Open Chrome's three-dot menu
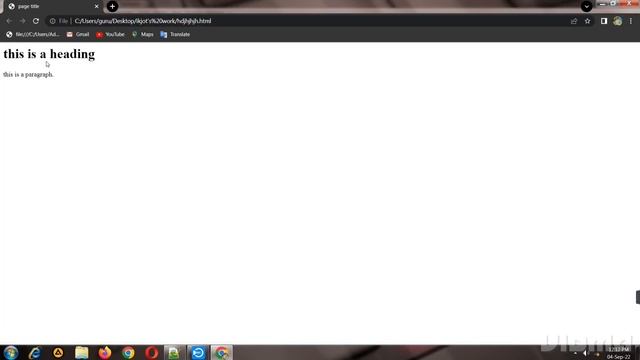 click(631, 21)
